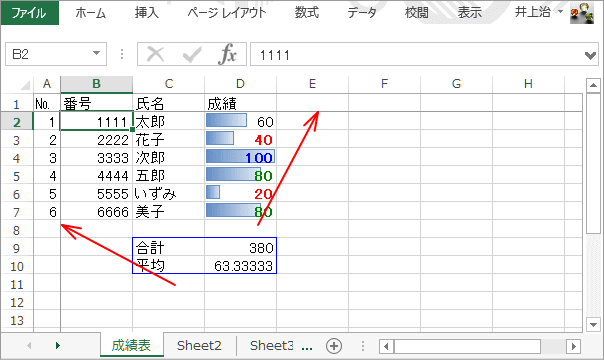Image resolution: width=604 pixels, height=360 pixels.
Task: Select the いずみ name cell
Action: coord(169,194)
